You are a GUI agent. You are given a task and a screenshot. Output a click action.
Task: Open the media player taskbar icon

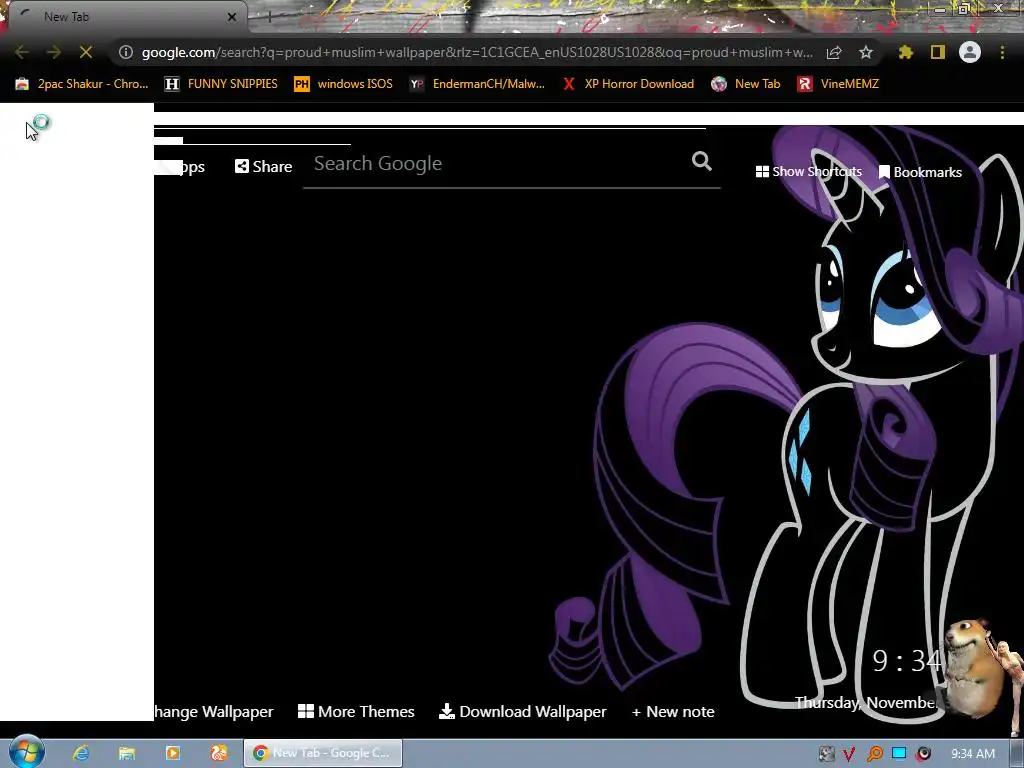[173, 753]
